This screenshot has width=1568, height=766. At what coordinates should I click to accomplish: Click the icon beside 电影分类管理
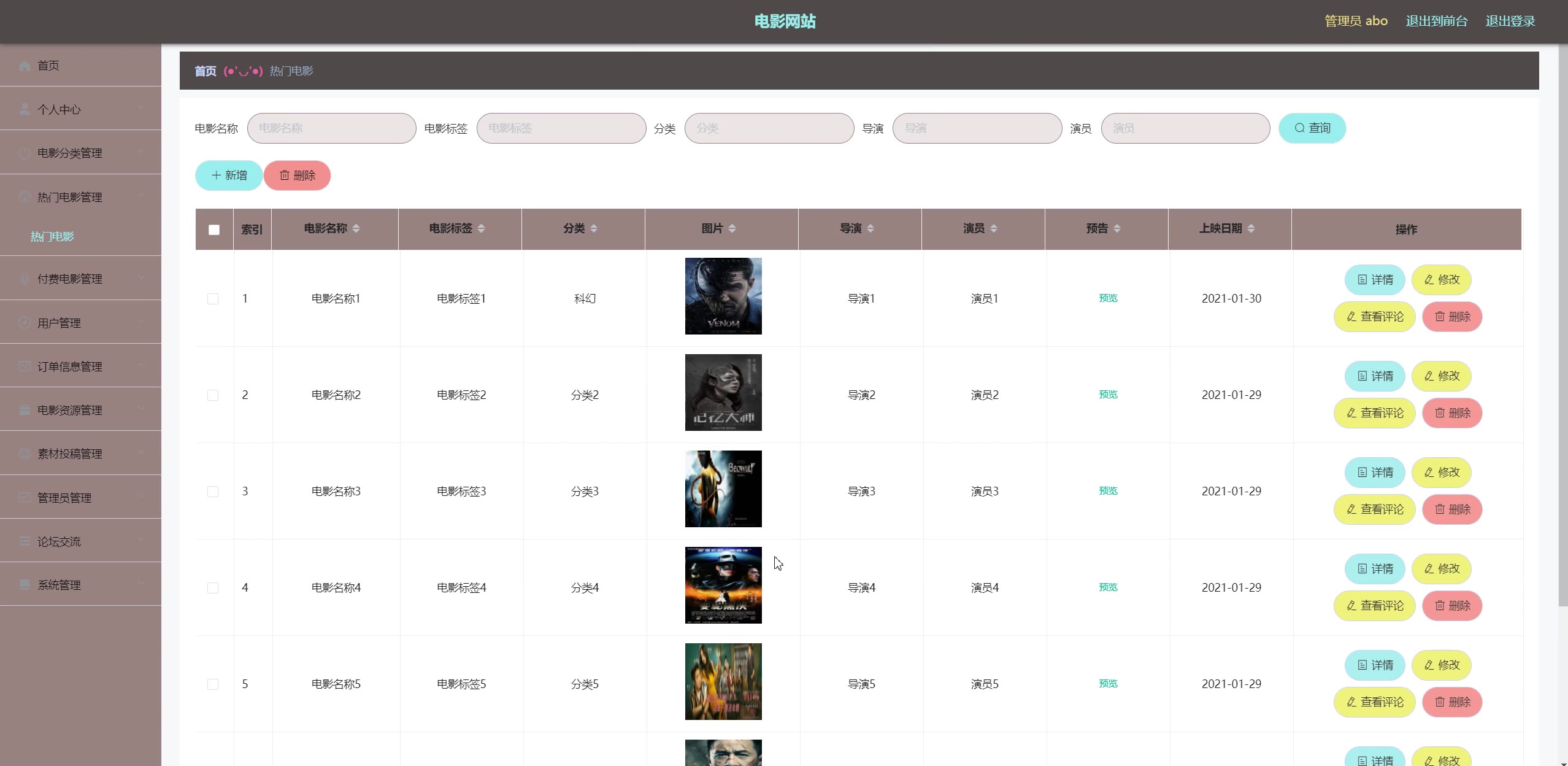pos(25,153)
